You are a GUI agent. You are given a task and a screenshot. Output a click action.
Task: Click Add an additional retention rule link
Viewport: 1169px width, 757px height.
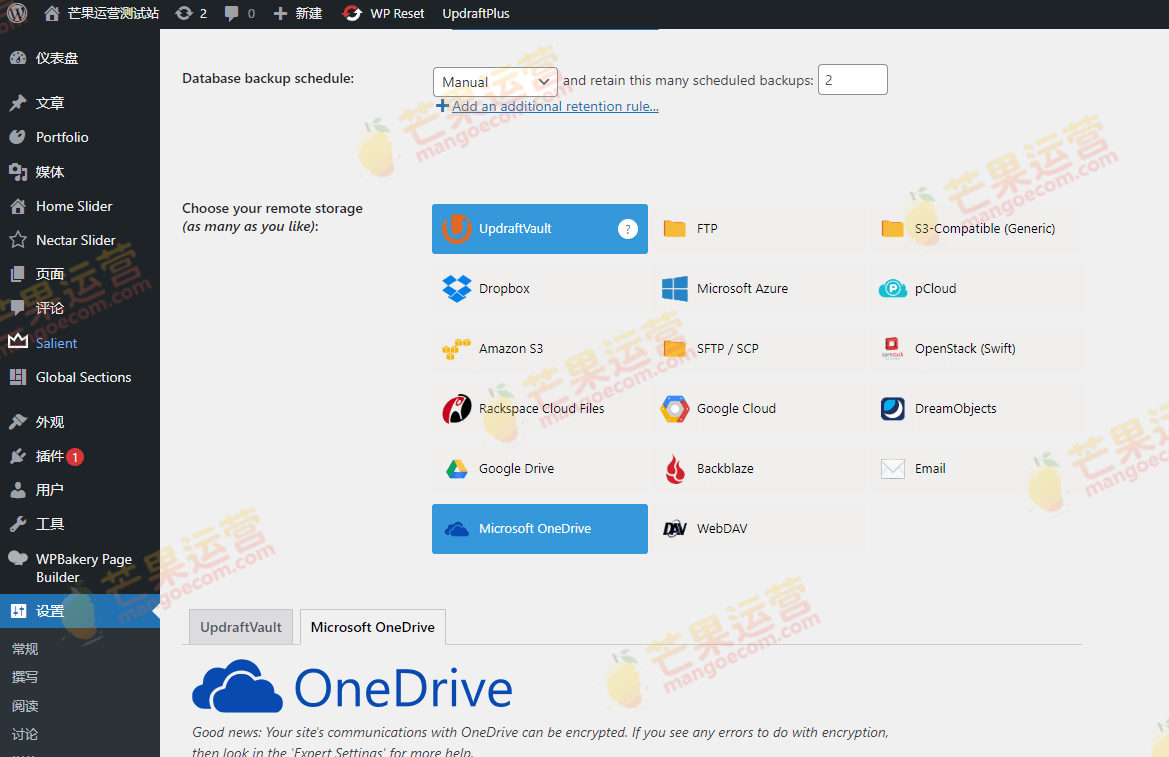click(x=555, y=106)
